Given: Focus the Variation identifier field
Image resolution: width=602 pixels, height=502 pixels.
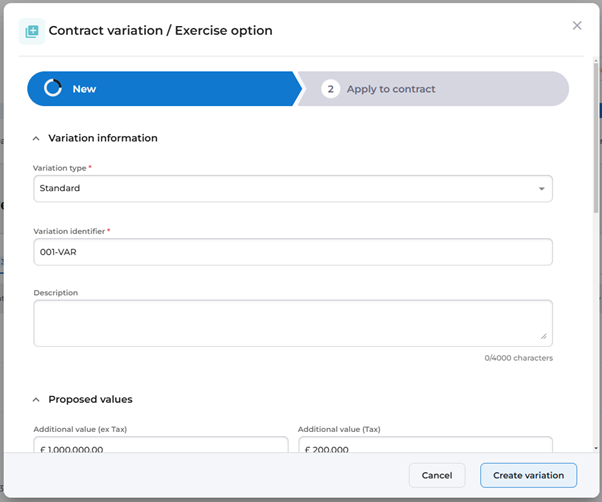Looking at the screenshot, I should pyautogui.click(x=292, y=252).
